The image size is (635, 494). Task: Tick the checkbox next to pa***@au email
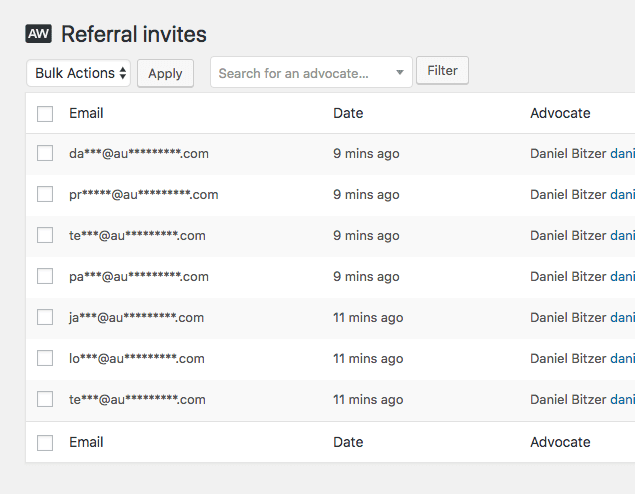coord(45,276)
